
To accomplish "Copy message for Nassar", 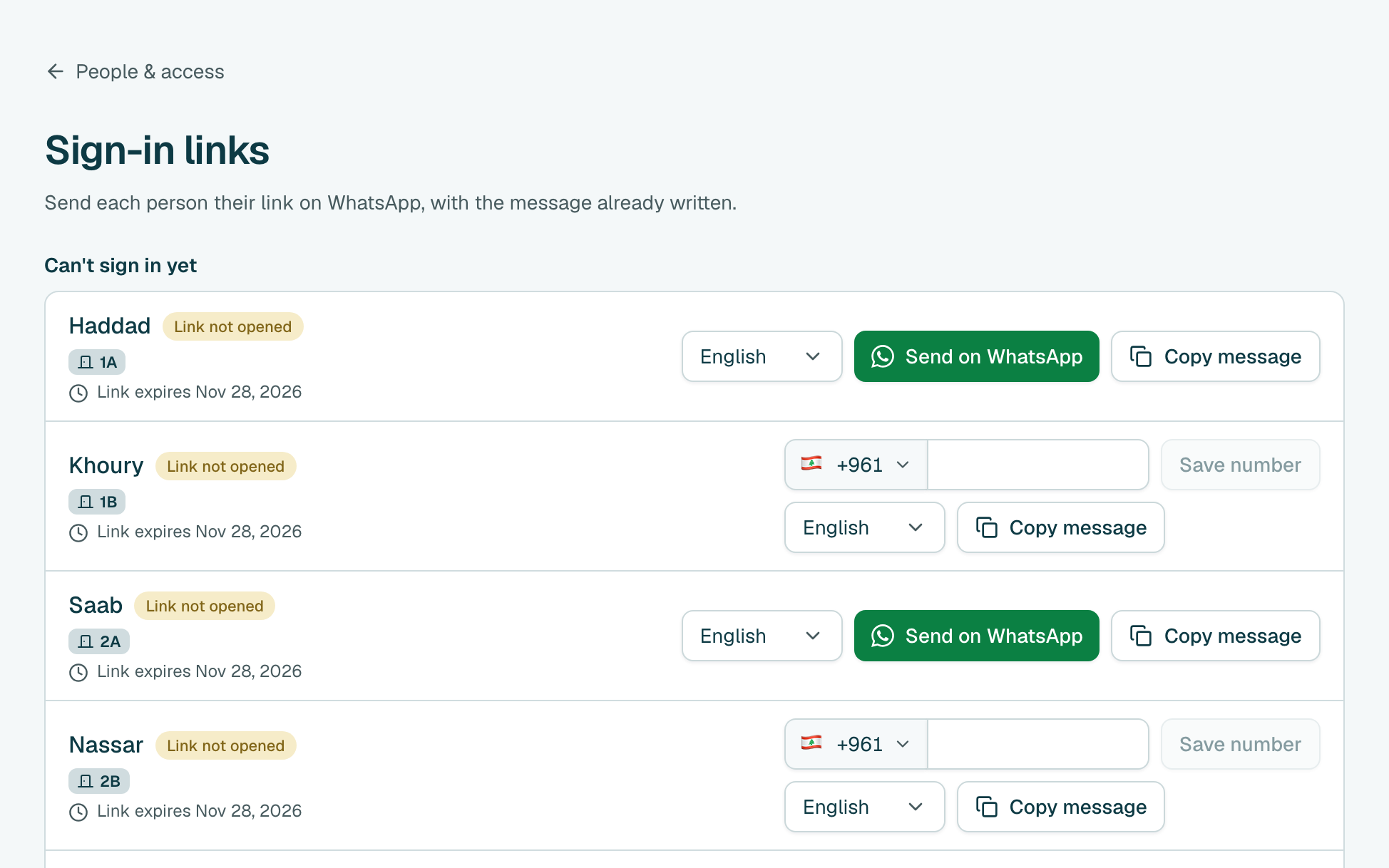I will tap(1060, 807).
